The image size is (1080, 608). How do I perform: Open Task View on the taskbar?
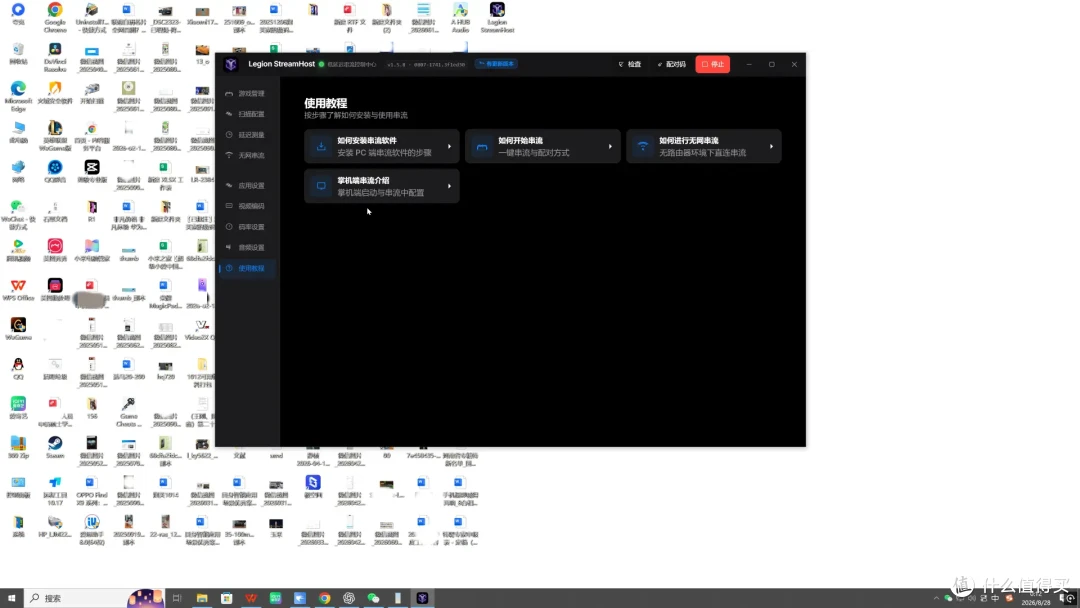pyautogui.click(x=177, y=598)
